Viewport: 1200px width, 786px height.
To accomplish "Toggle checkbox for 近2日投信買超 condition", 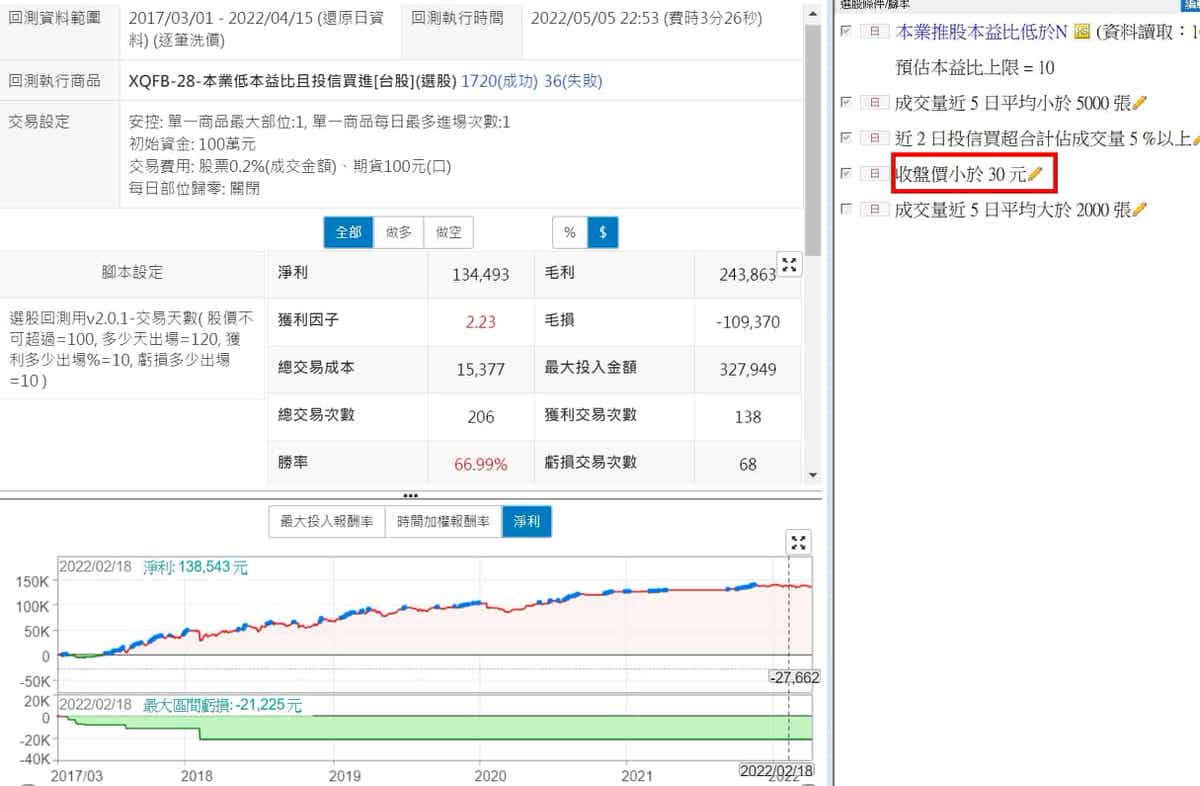I will (x=847, y=138).
